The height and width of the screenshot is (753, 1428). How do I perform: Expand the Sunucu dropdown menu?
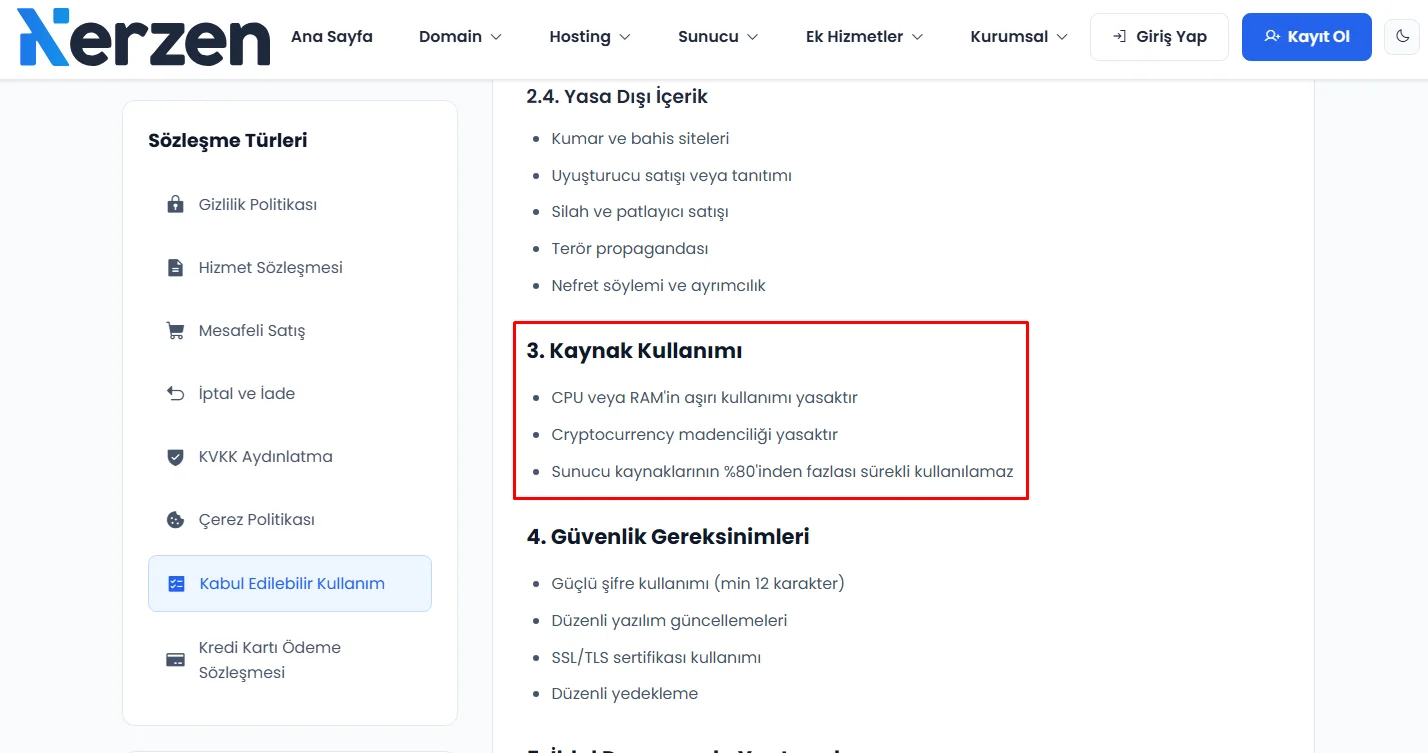click(718, 37)
